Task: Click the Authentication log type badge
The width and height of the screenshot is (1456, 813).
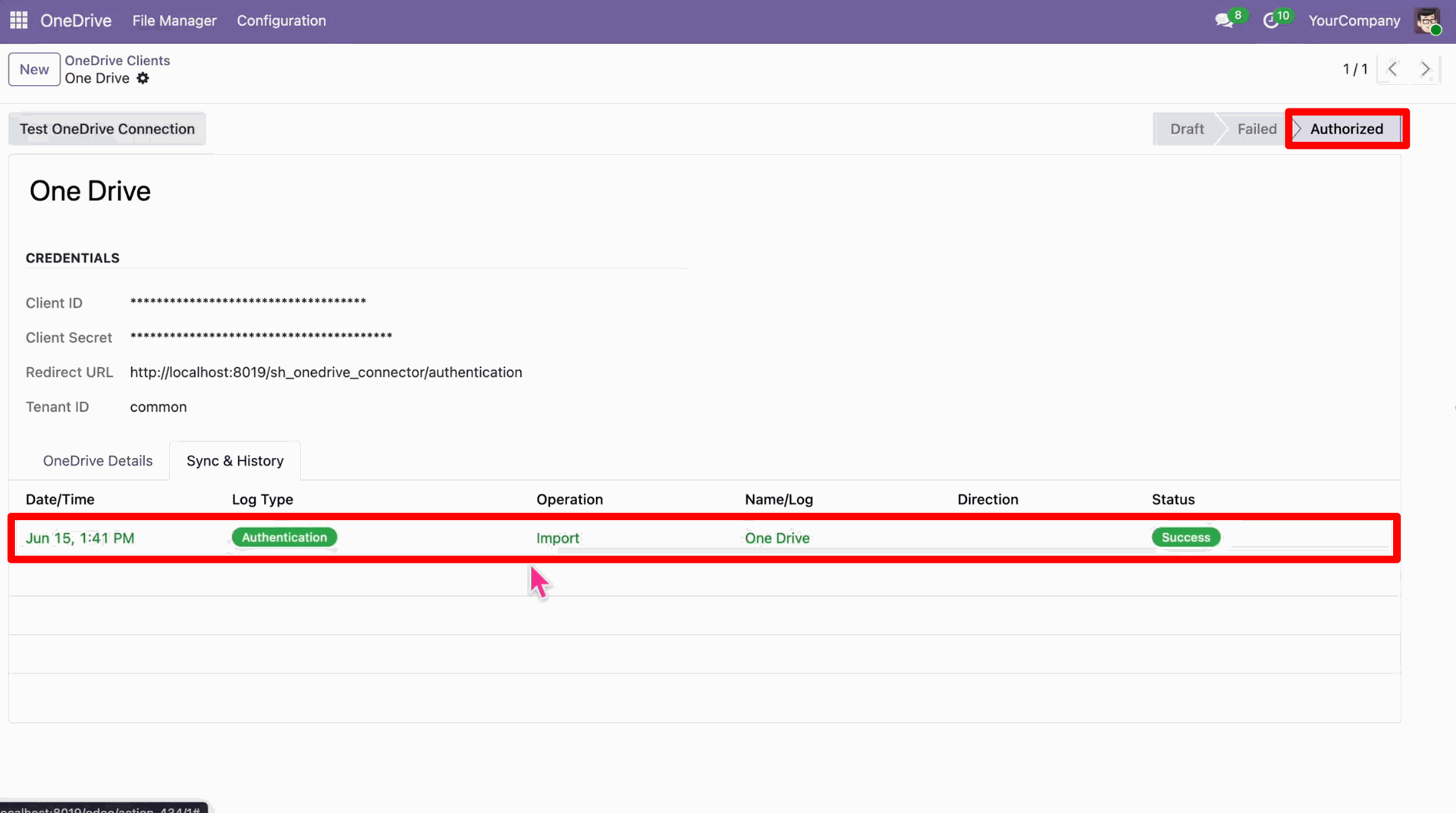Action: coord(284,538)
